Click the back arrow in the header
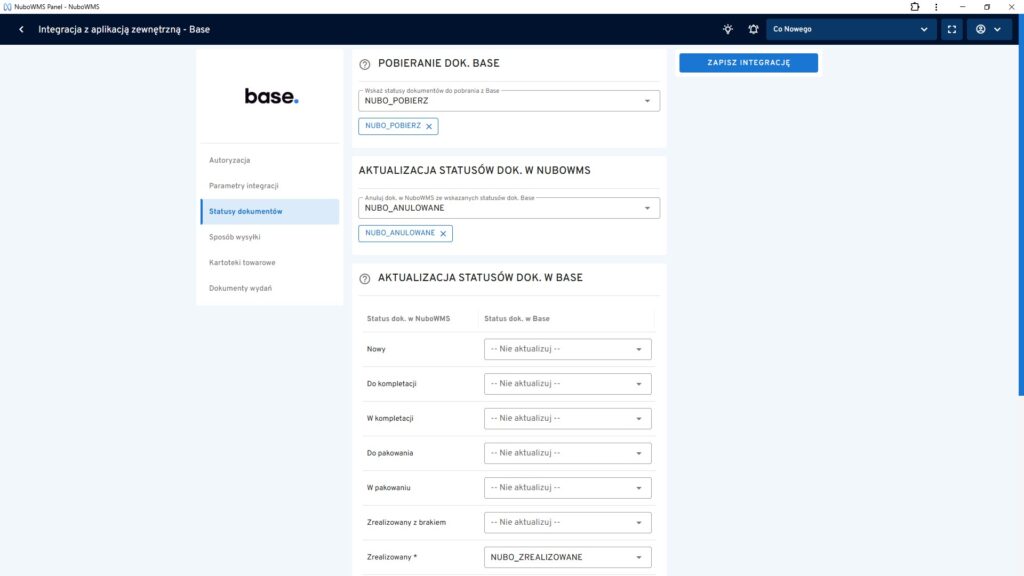Image resolution: width=1024 pixels, height=576 pixels. [x=21, y=29]
